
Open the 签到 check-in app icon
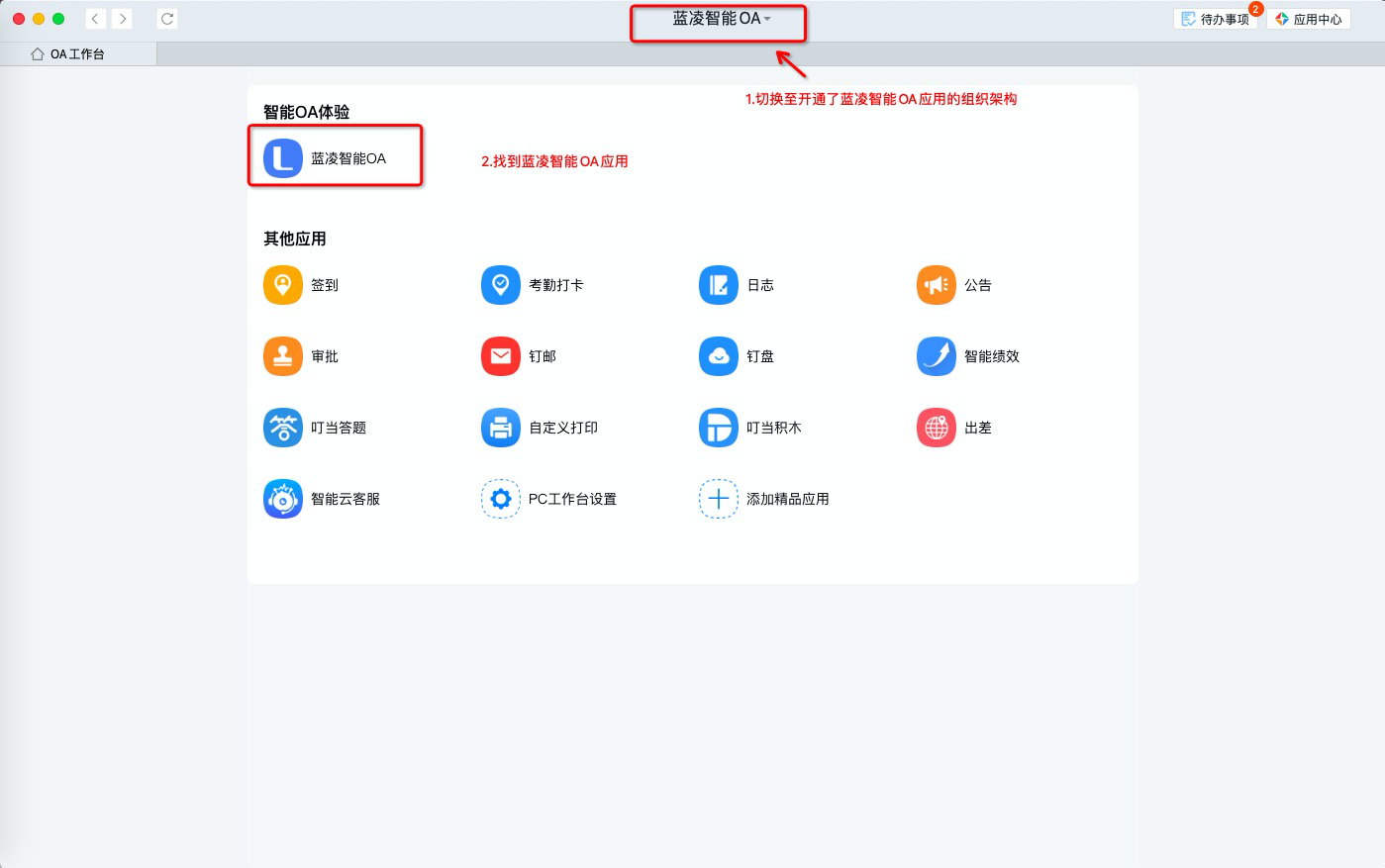point(283,285)
